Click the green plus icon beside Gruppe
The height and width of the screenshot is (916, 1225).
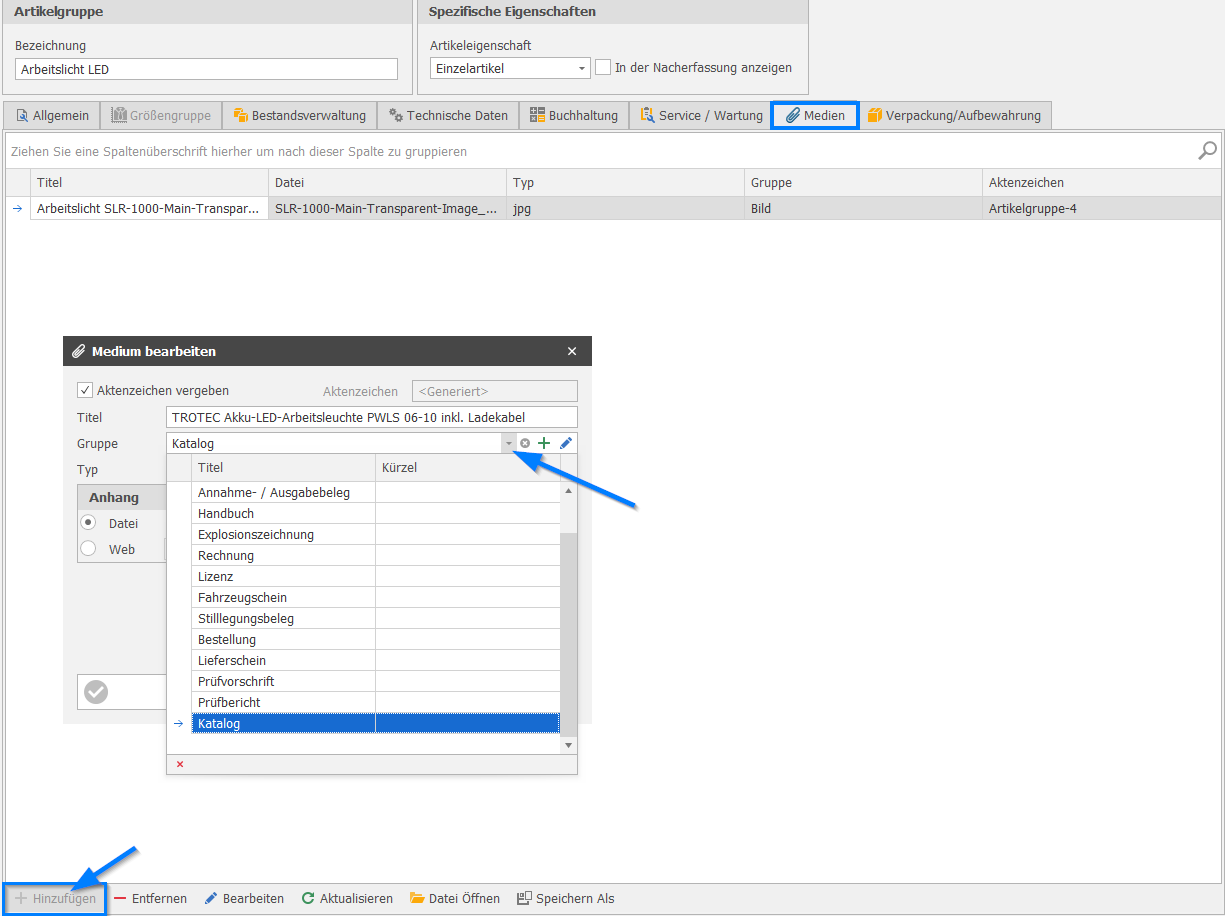coord(545,443)
